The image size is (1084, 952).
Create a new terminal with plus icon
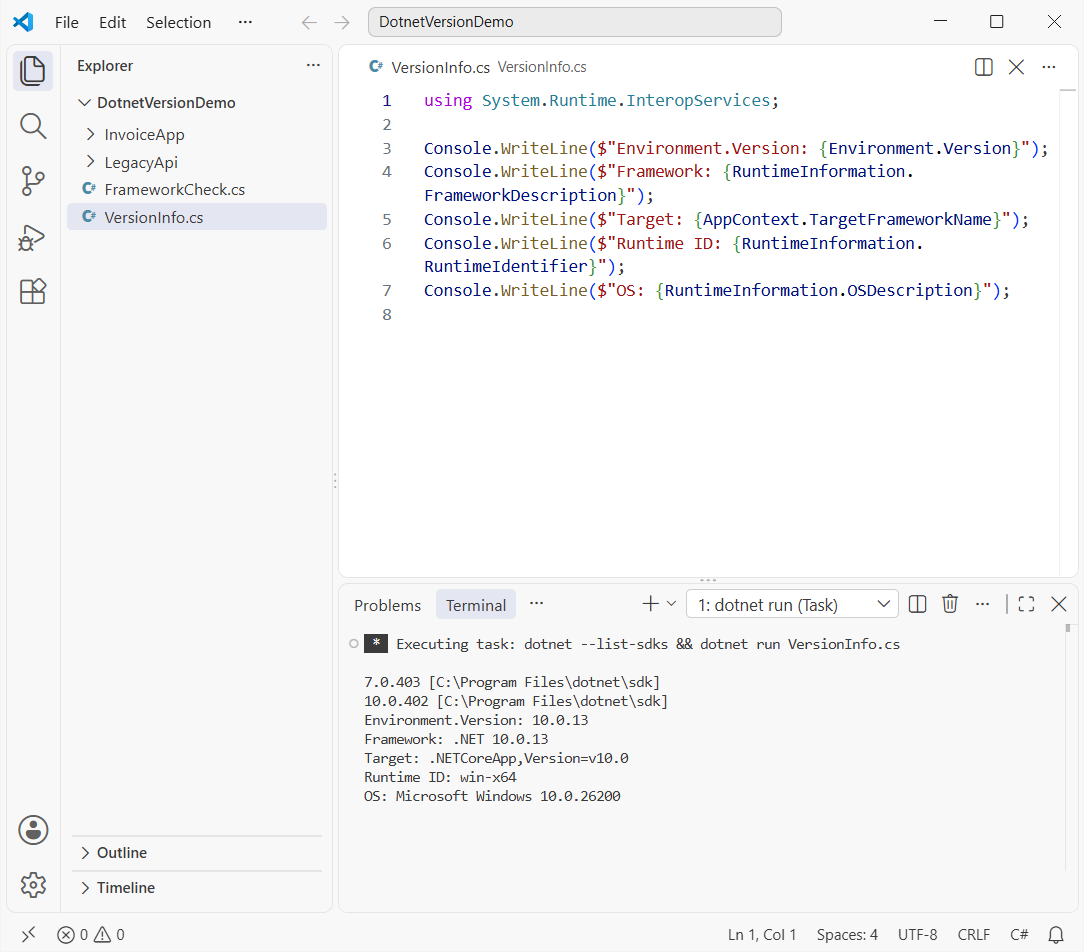650,604
